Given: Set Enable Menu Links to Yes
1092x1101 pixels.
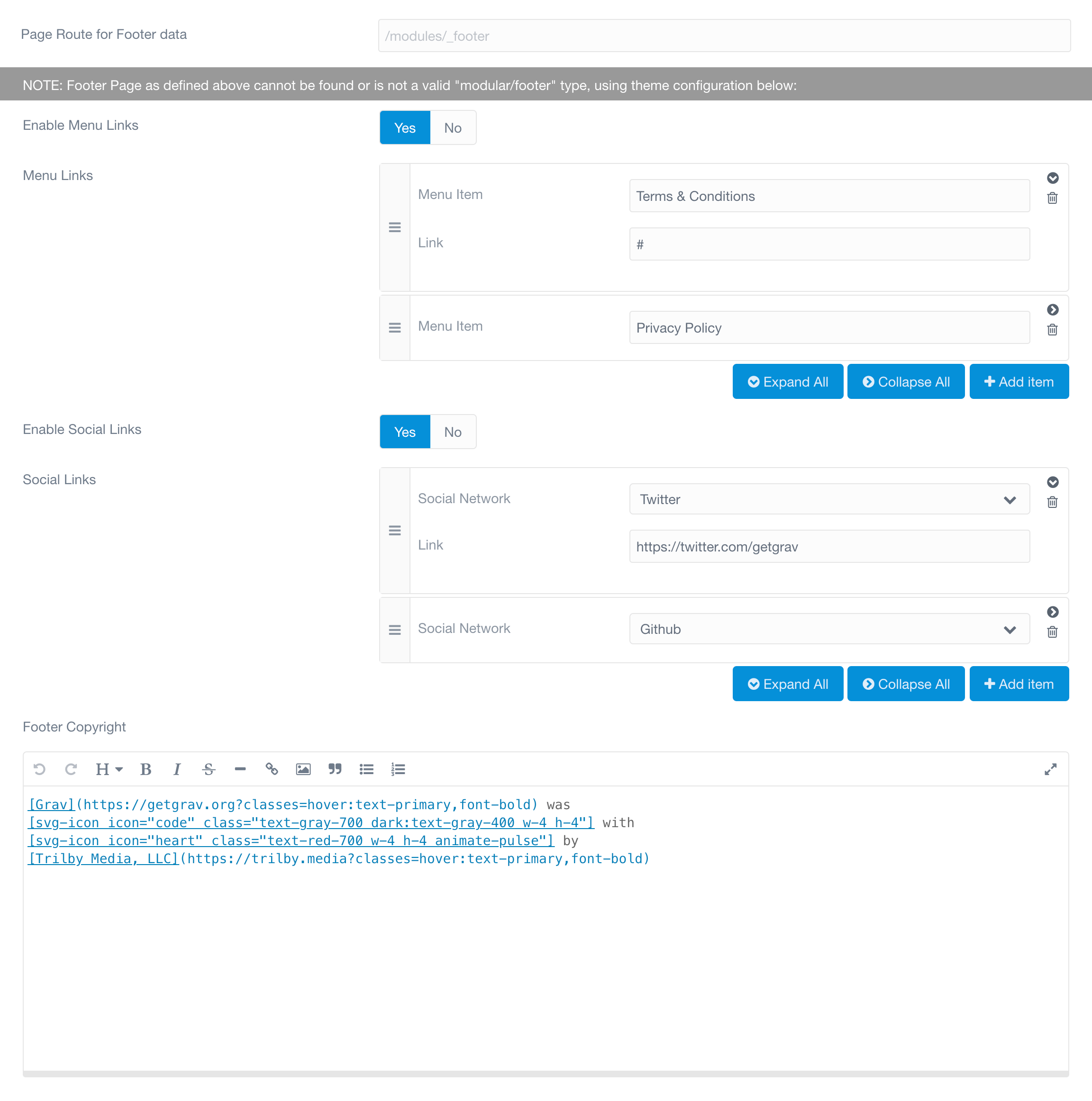Looking at the screenshot, I should 405,127.
